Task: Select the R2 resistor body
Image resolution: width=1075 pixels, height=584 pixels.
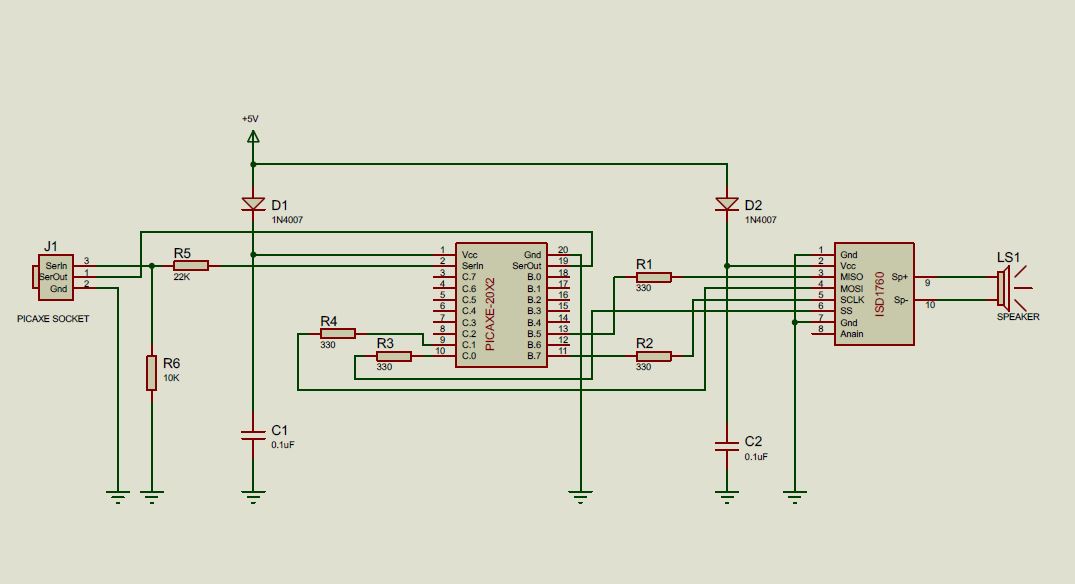Action: click(x=653, y=356)
